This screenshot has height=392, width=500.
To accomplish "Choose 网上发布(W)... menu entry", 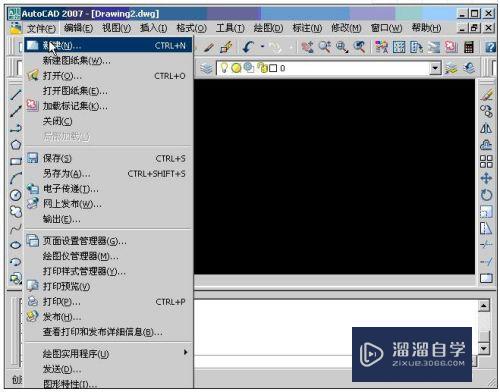I will tap(108, 204).
